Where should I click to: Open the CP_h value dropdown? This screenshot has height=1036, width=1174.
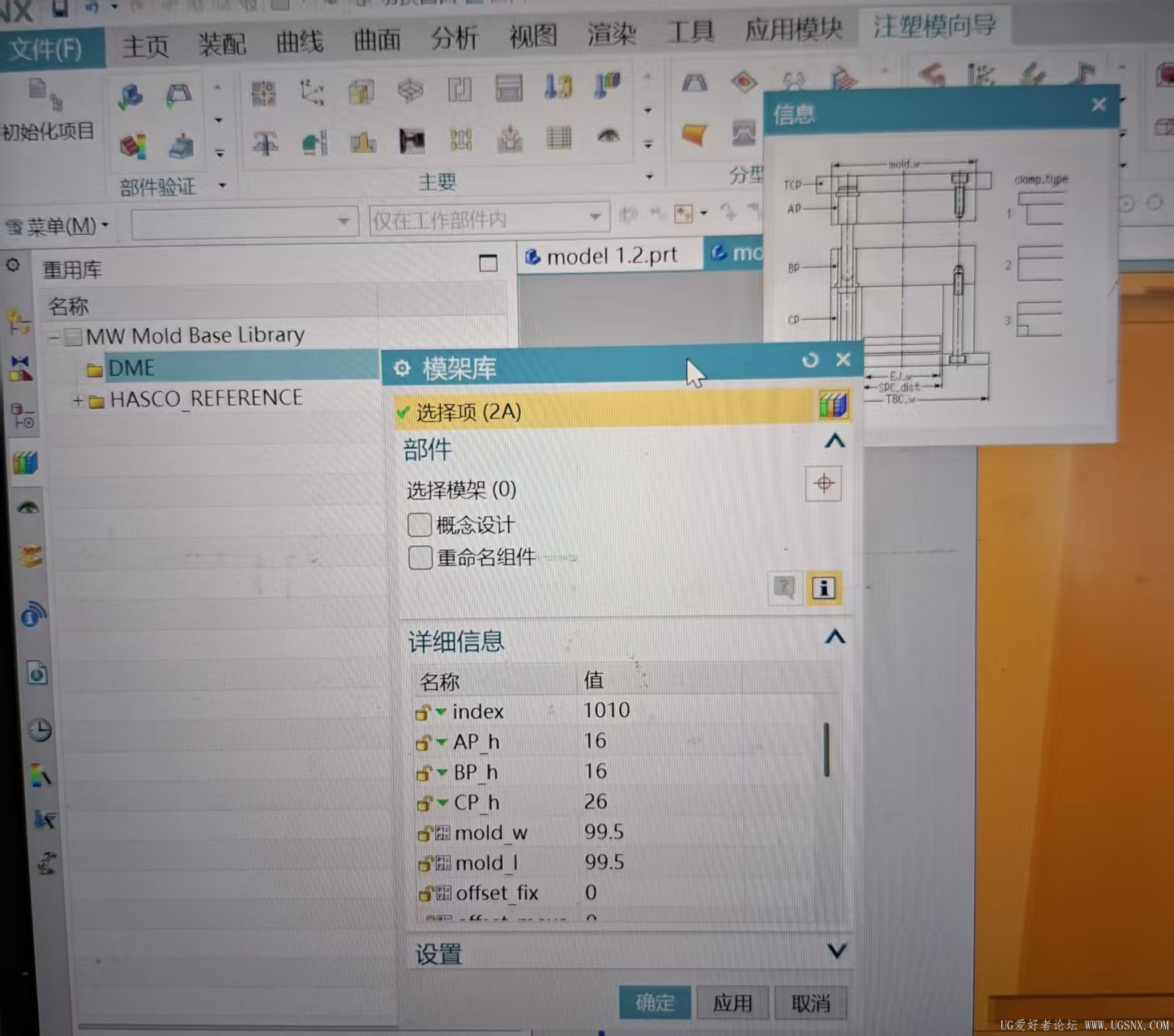442,803
